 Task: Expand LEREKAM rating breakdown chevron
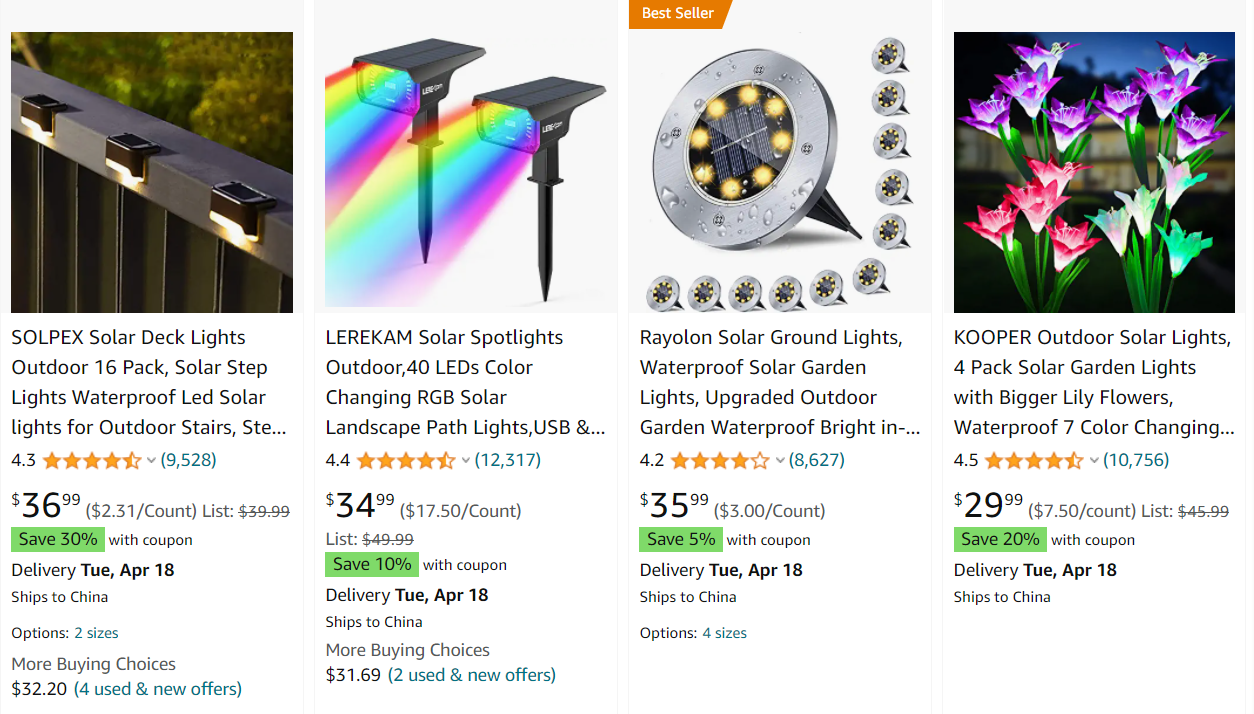tap(466, 461)
